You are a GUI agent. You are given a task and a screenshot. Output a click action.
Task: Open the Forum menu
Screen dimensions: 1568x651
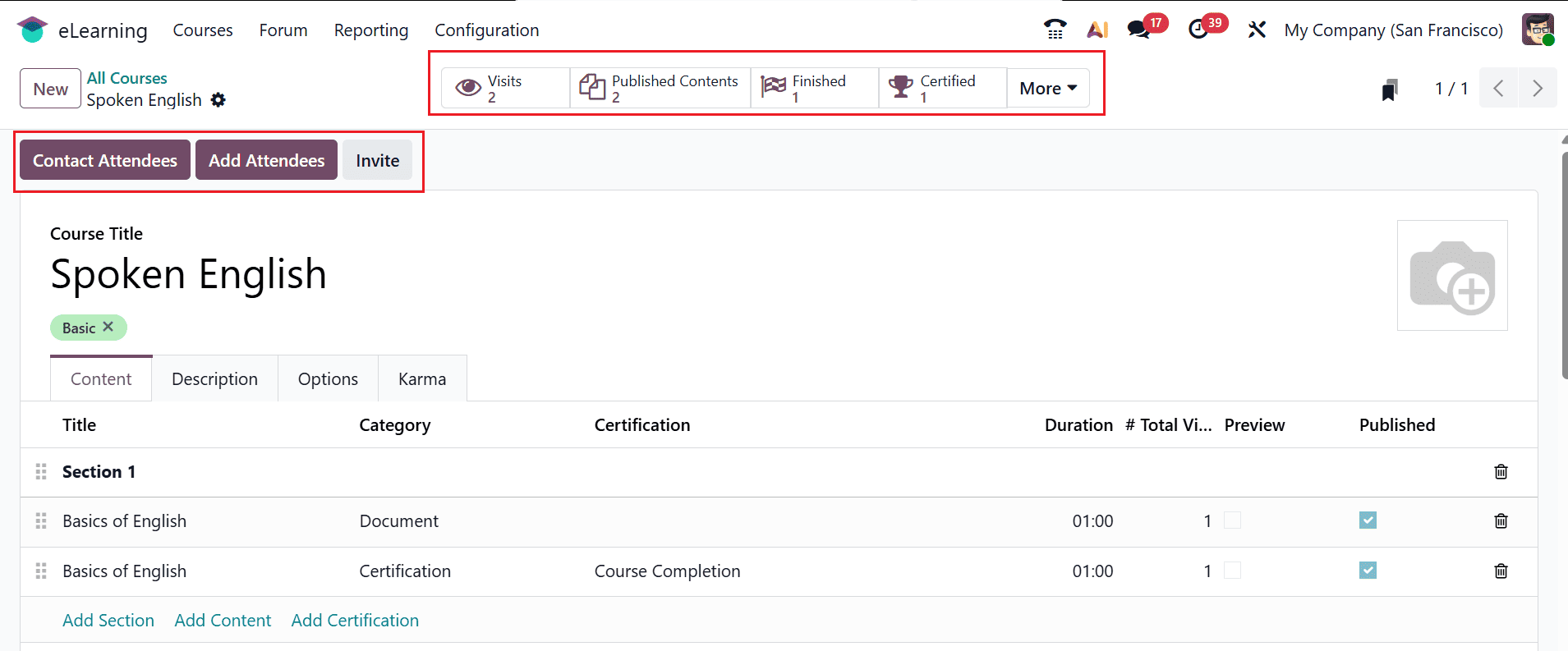(283, 30)
